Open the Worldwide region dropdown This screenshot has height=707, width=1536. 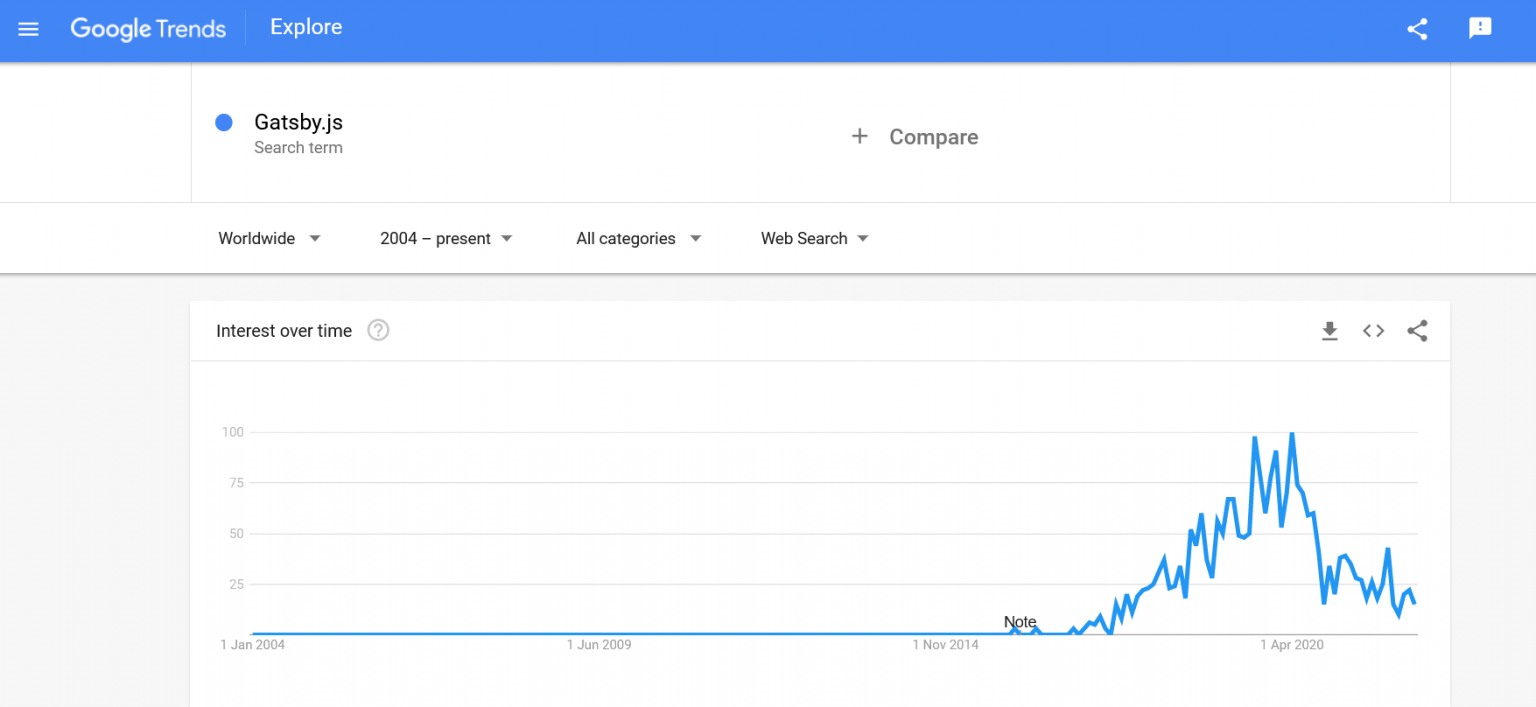coord(269,238)
